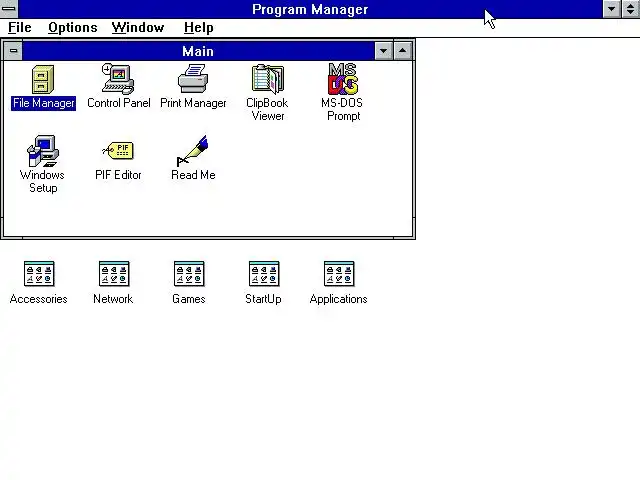Click the MS-DOS Prompt icon
640x480 pixels.
click(343, 79)
